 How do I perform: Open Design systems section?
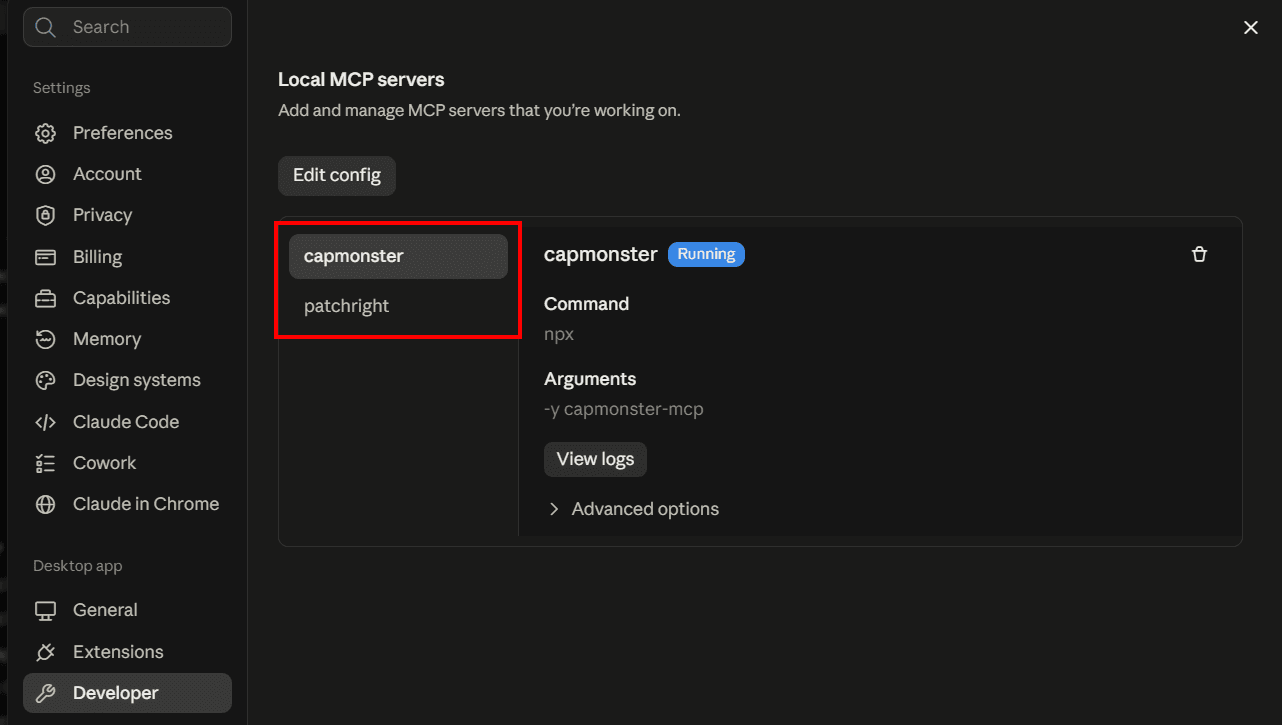(x=127, y=380)
